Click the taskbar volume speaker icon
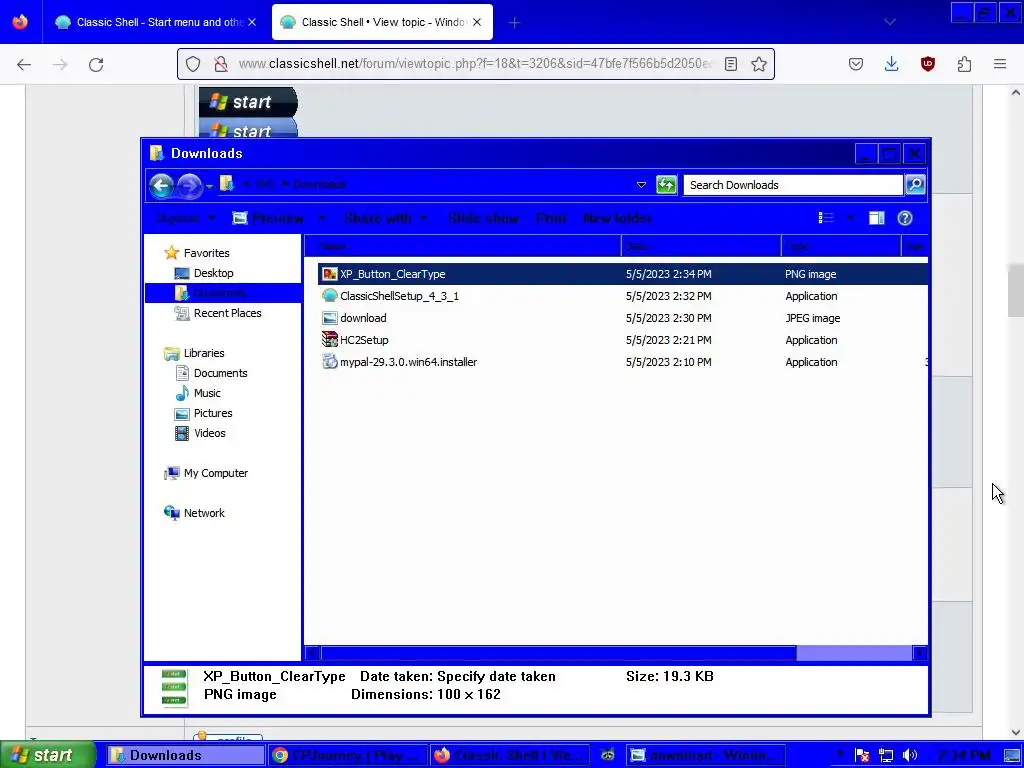Screen dimensions: 1024x768 910,756
